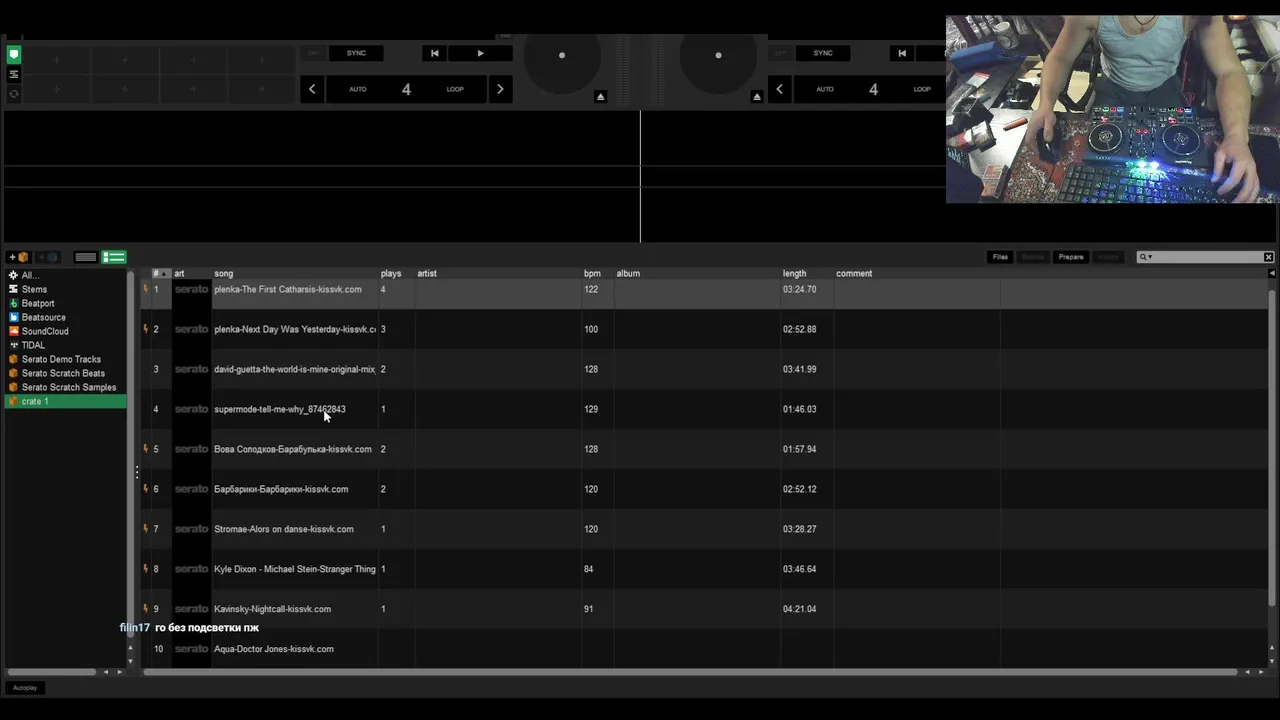This screenshot has height=720, width=1280.
Task: Open the Files panel
Action: click(1000, 257)
